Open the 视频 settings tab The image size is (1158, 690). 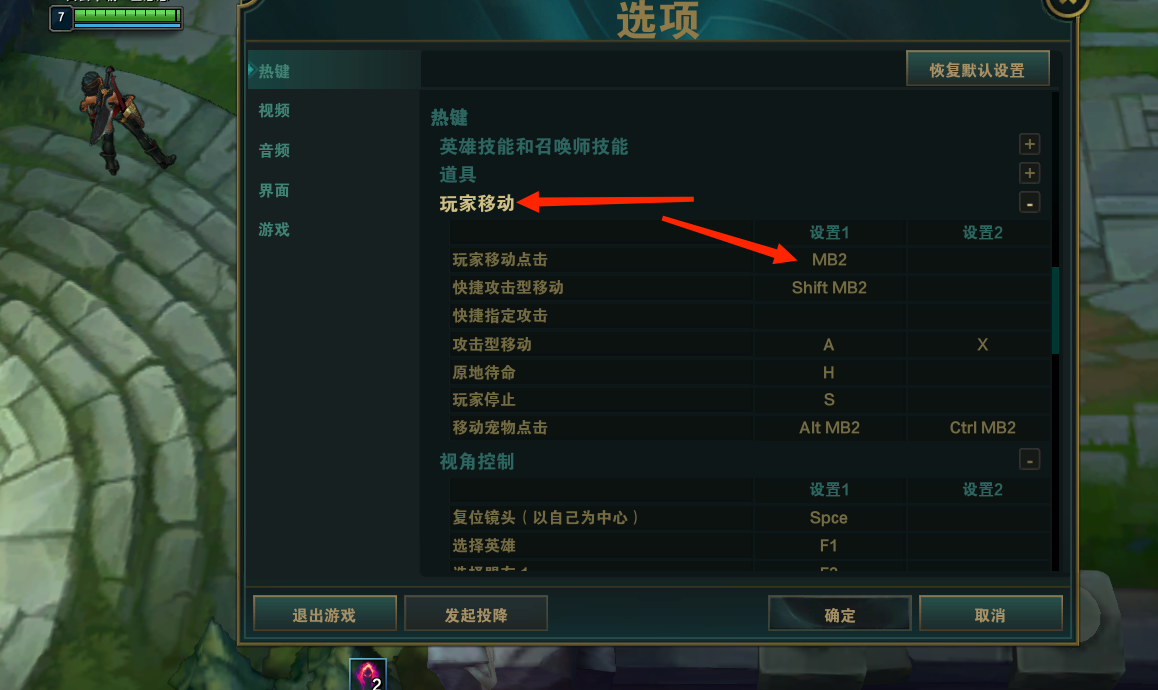[x=274, y=111]
